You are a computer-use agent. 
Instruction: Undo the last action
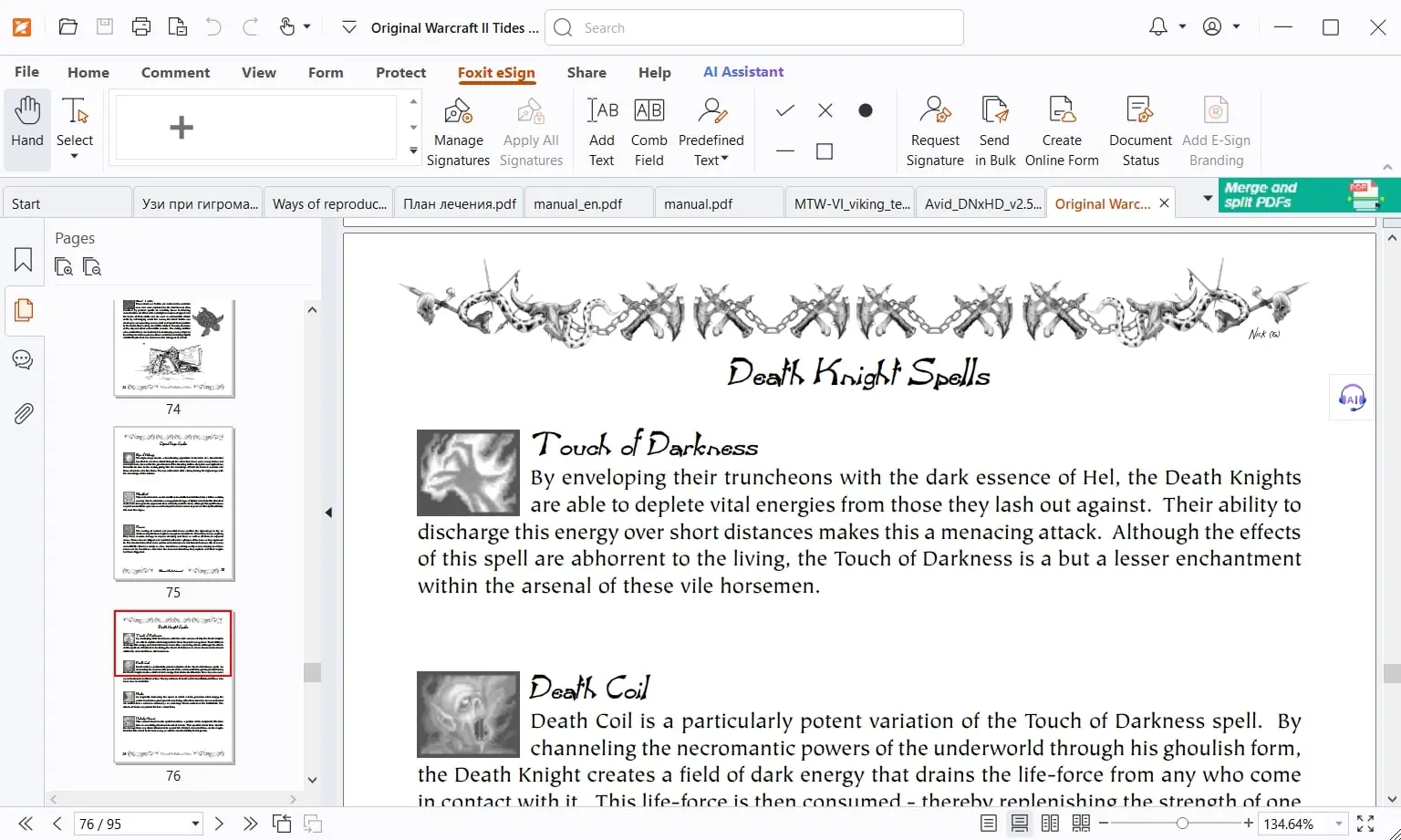point(213,27)
